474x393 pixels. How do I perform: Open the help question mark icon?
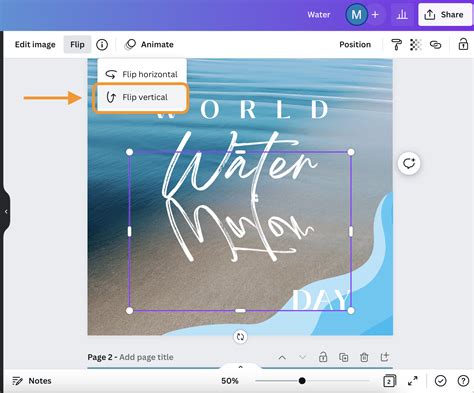coord(463,381)
